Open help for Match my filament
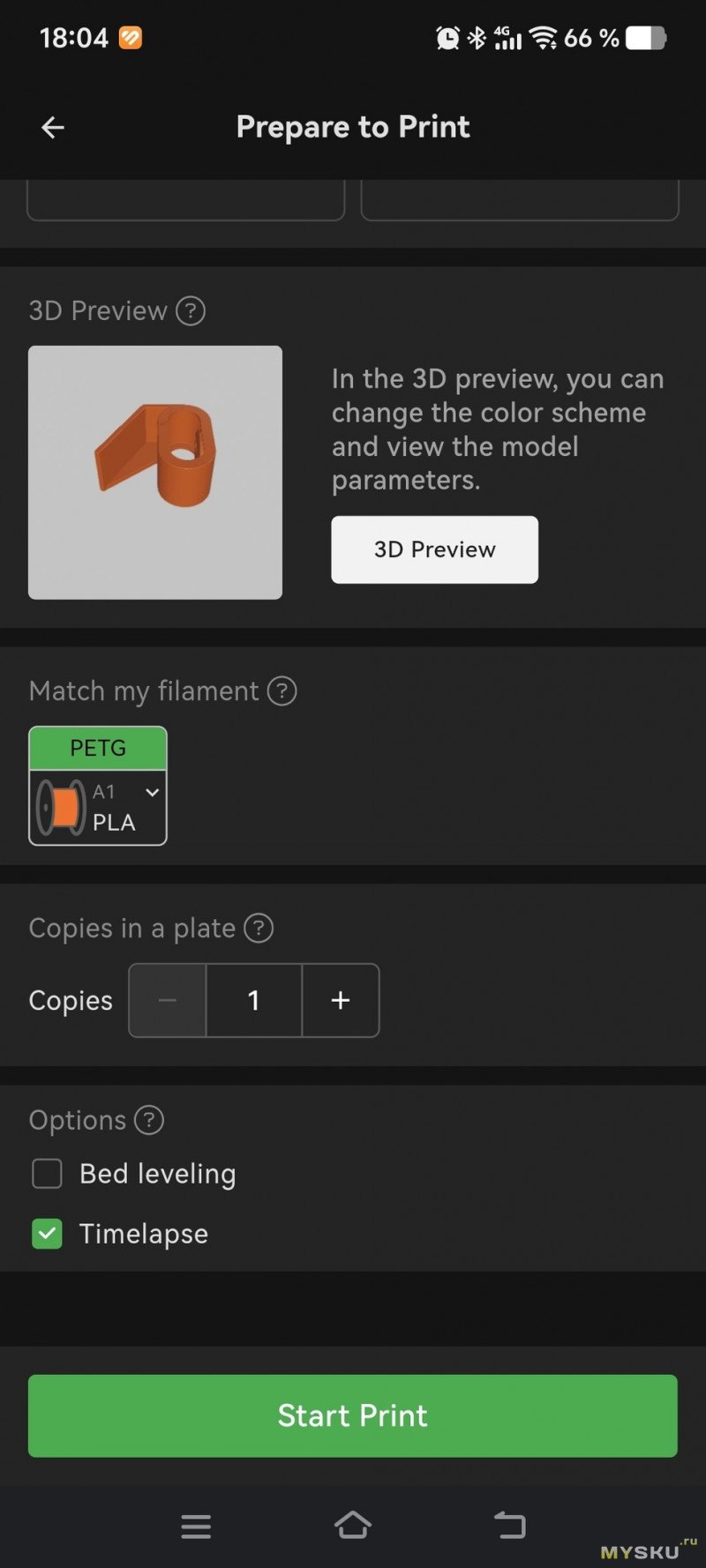Image resolution: width=706 pixels, height=1568 pixels. [x=282, y=691]
